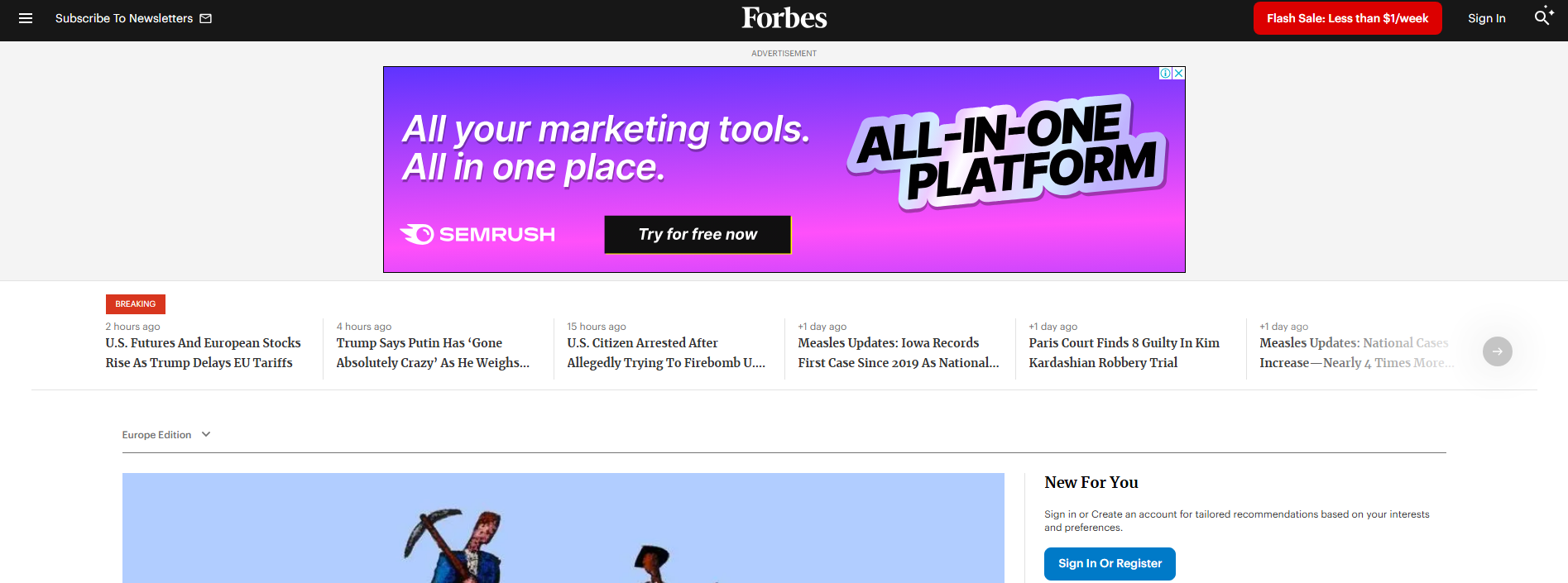Image resolution: width=1568 pixels, height=583 pixels.
Task: Click the New For You heading
Action: [x=1091, y=482]
